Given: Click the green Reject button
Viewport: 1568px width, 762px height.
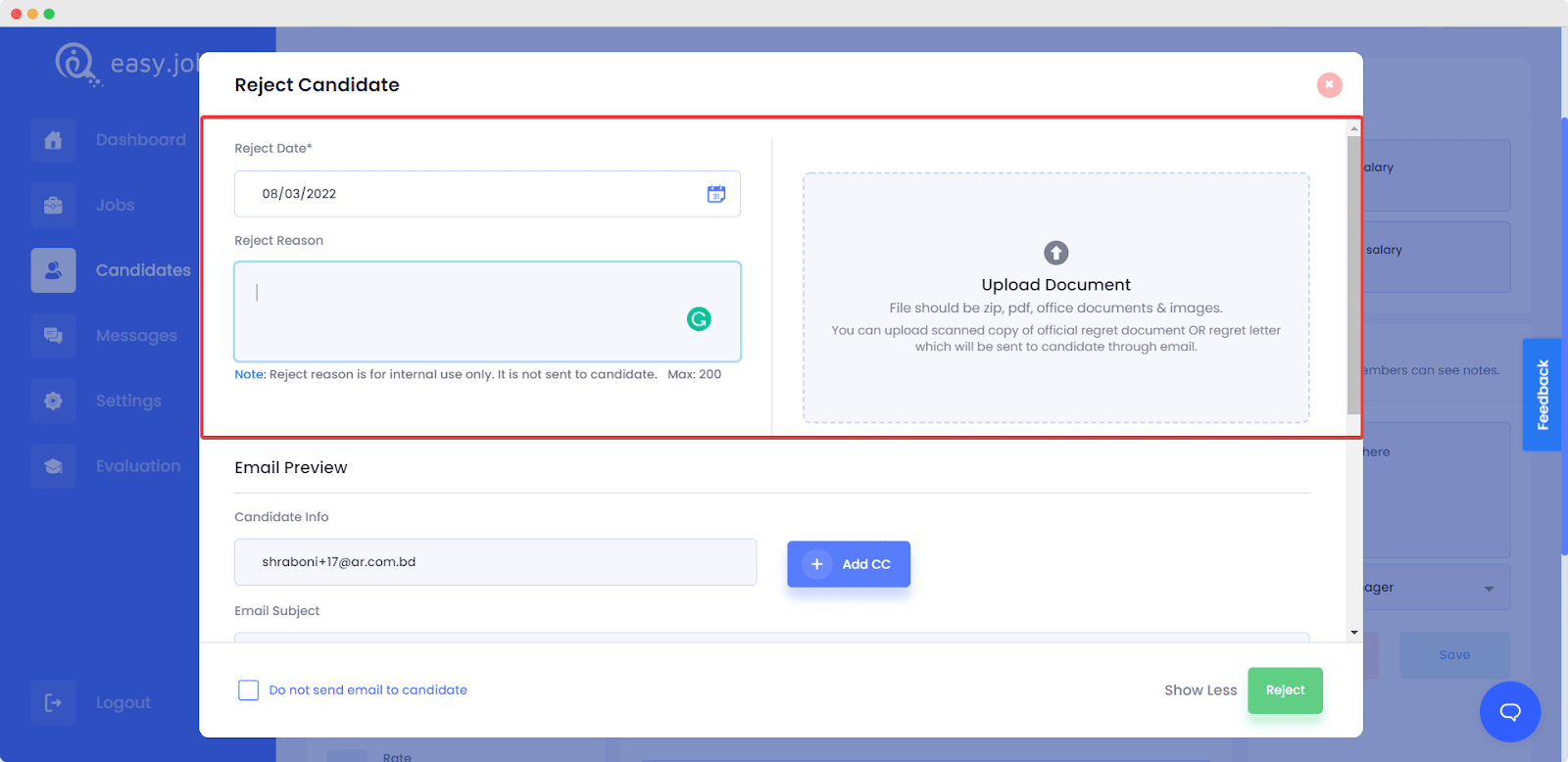Looking at the screenshot, I should [1285, 691].
